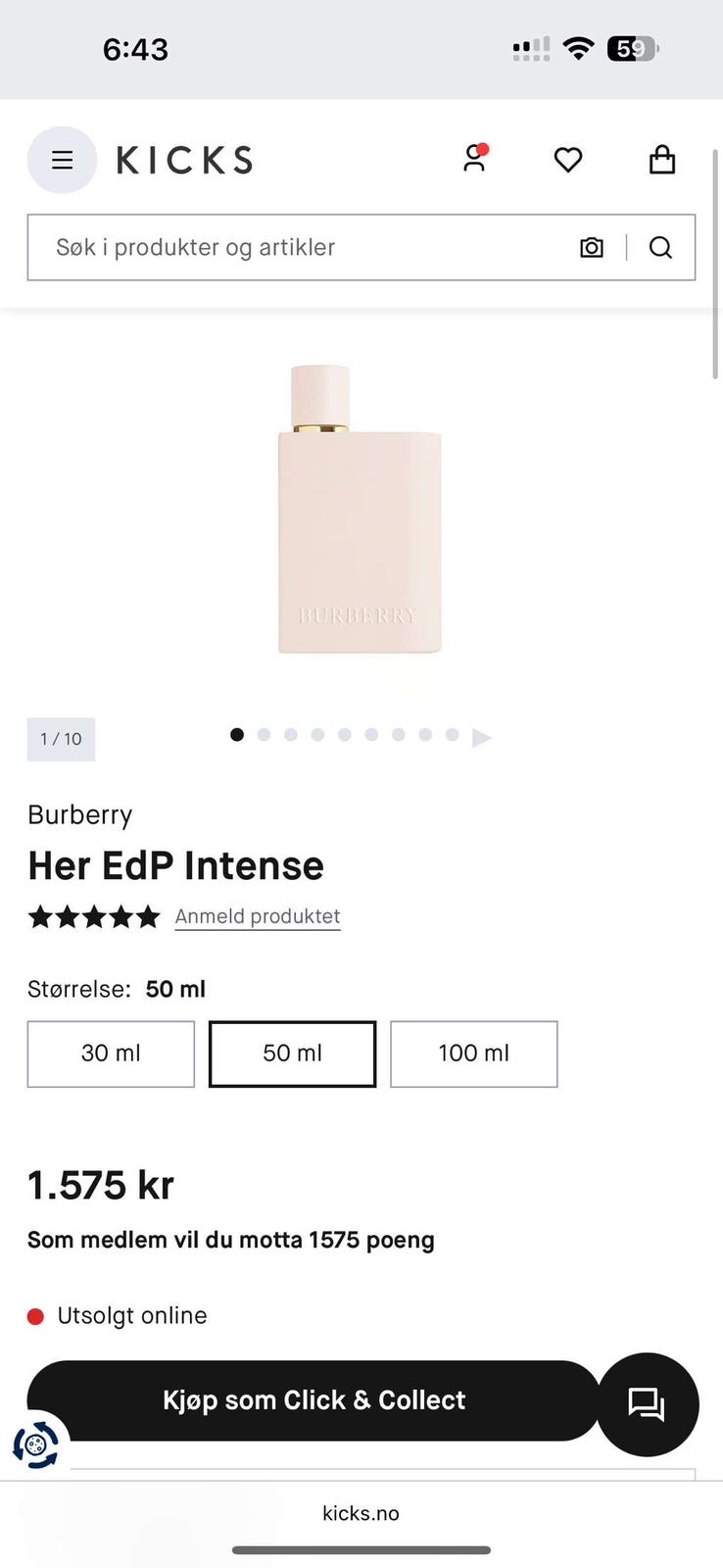Screen dimensions: 723x1568
Task: Select the 30 ml size
Action: (111, 1053)
